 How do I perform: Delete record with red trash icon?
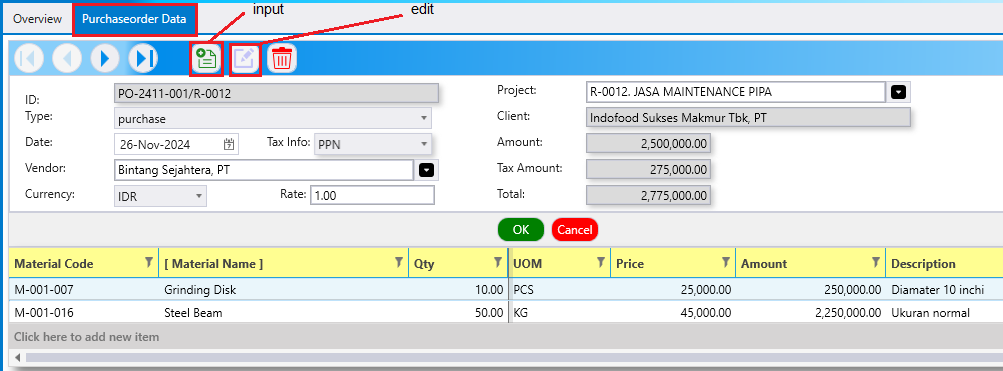[282, 59]
